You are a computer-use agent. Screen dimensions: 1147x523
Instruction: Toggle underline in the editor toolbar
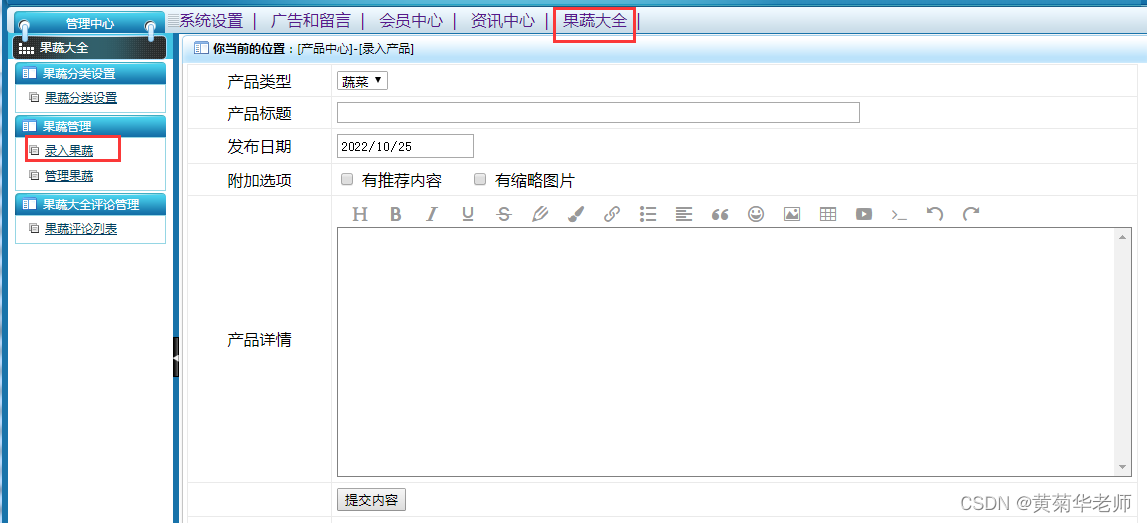(468, 214)
